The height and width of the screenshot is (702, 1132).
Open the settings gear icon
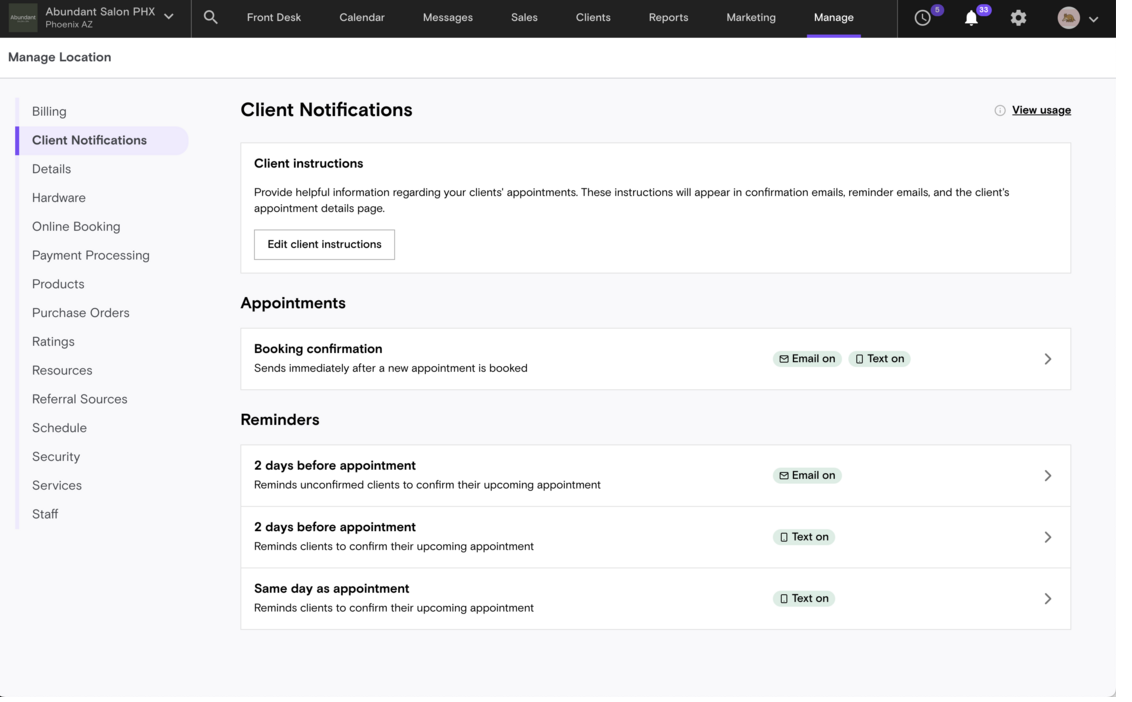1018,18
